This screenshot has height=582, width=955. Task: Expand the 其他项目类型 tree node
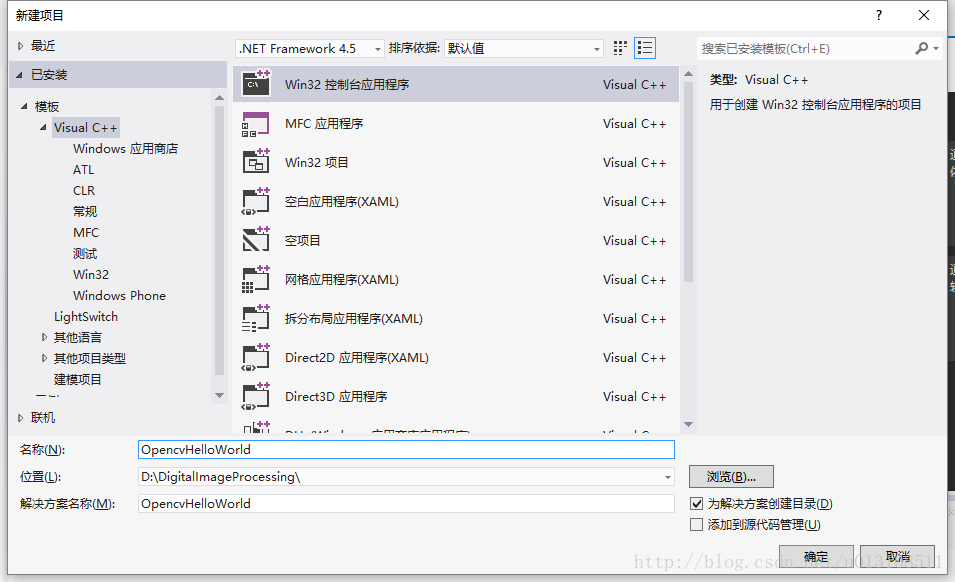pyautogui.click(x=44, y=358)
